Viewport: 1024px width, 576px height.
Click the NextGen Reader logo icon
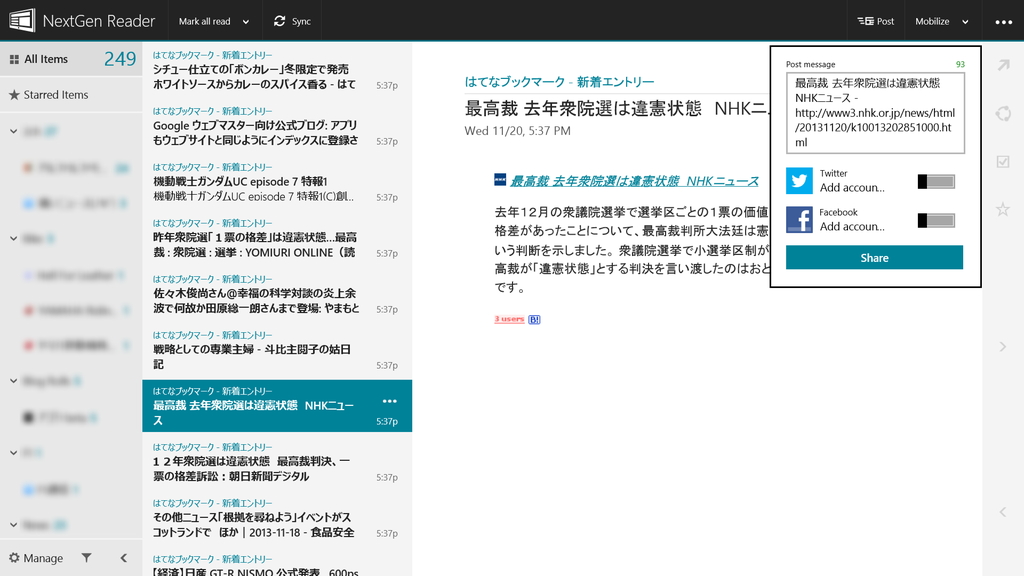click(x=24, y=19)
